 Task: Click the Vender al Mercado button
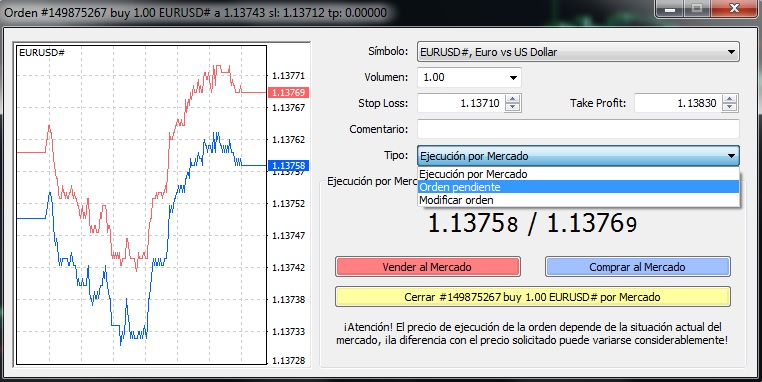tap(428, 267)
